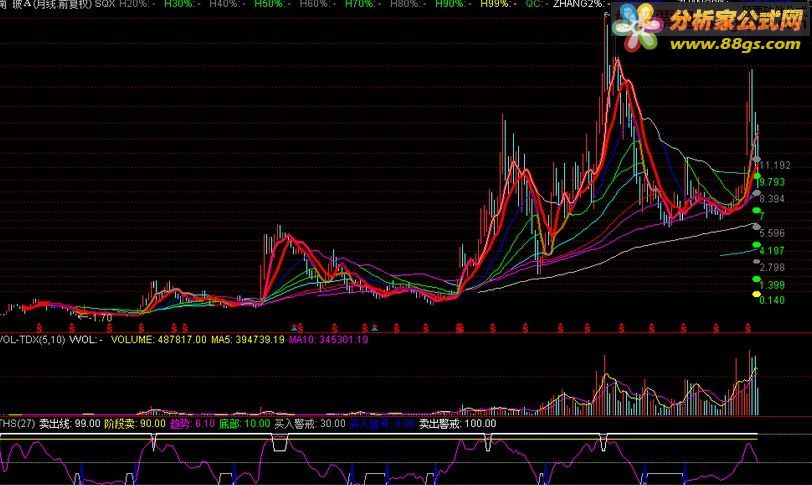Image resolution: width=812 pixels, height=485 pixels.
Task: Select the yellow H99% indicator label
Action: (498, 4)
